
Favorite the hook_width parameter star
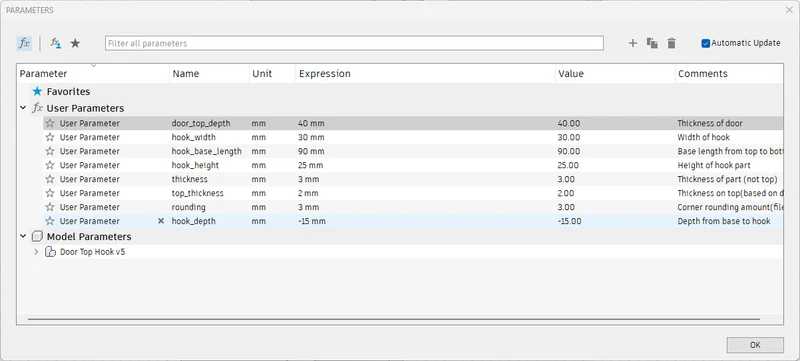coord(49,137)
